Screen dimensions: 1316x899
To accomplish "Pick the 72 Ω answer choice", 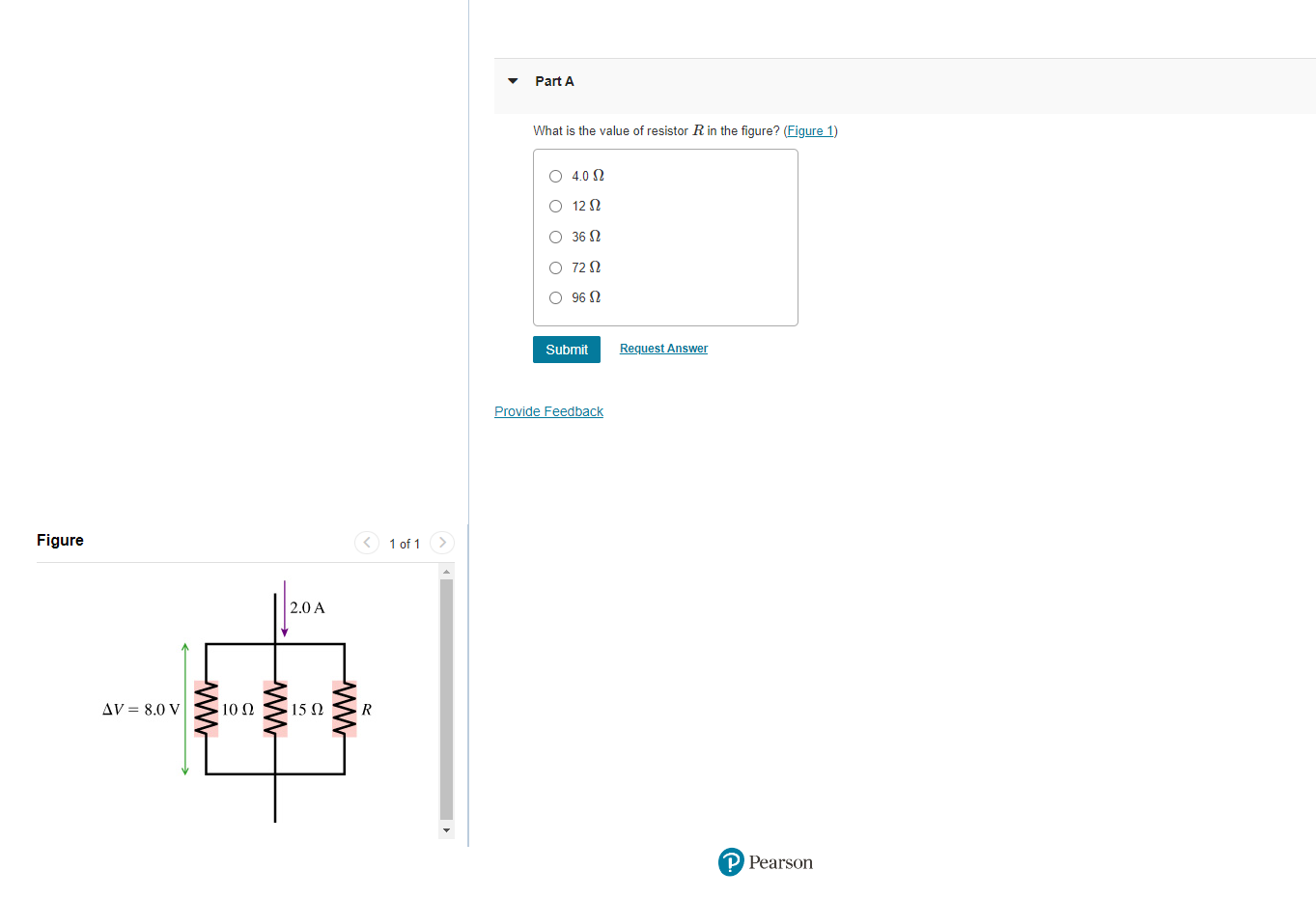I will tap(555, 267).
